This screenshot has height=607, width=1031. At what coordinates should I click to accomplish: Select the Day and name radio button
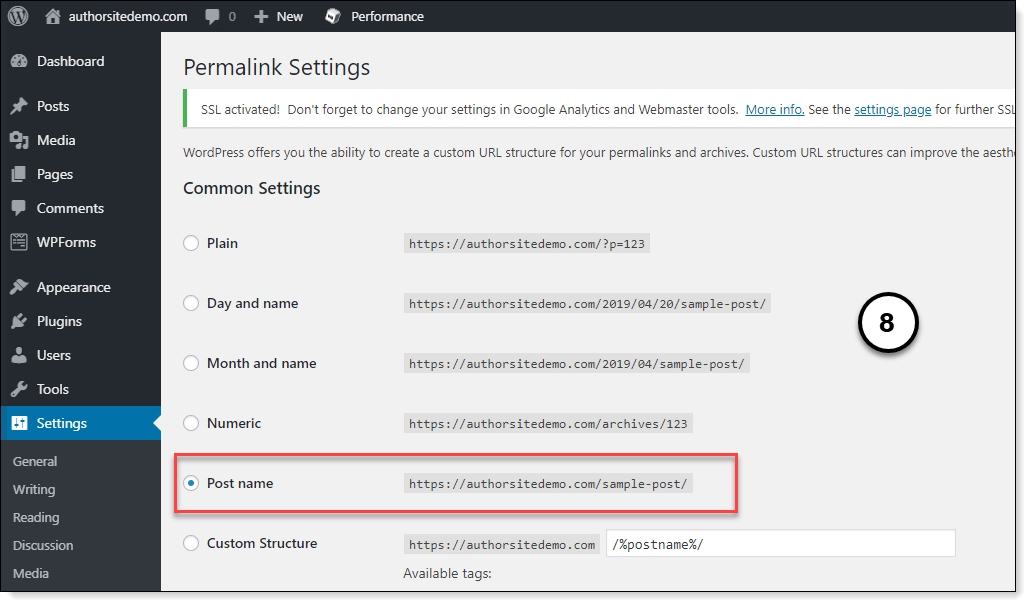point(191,303)
